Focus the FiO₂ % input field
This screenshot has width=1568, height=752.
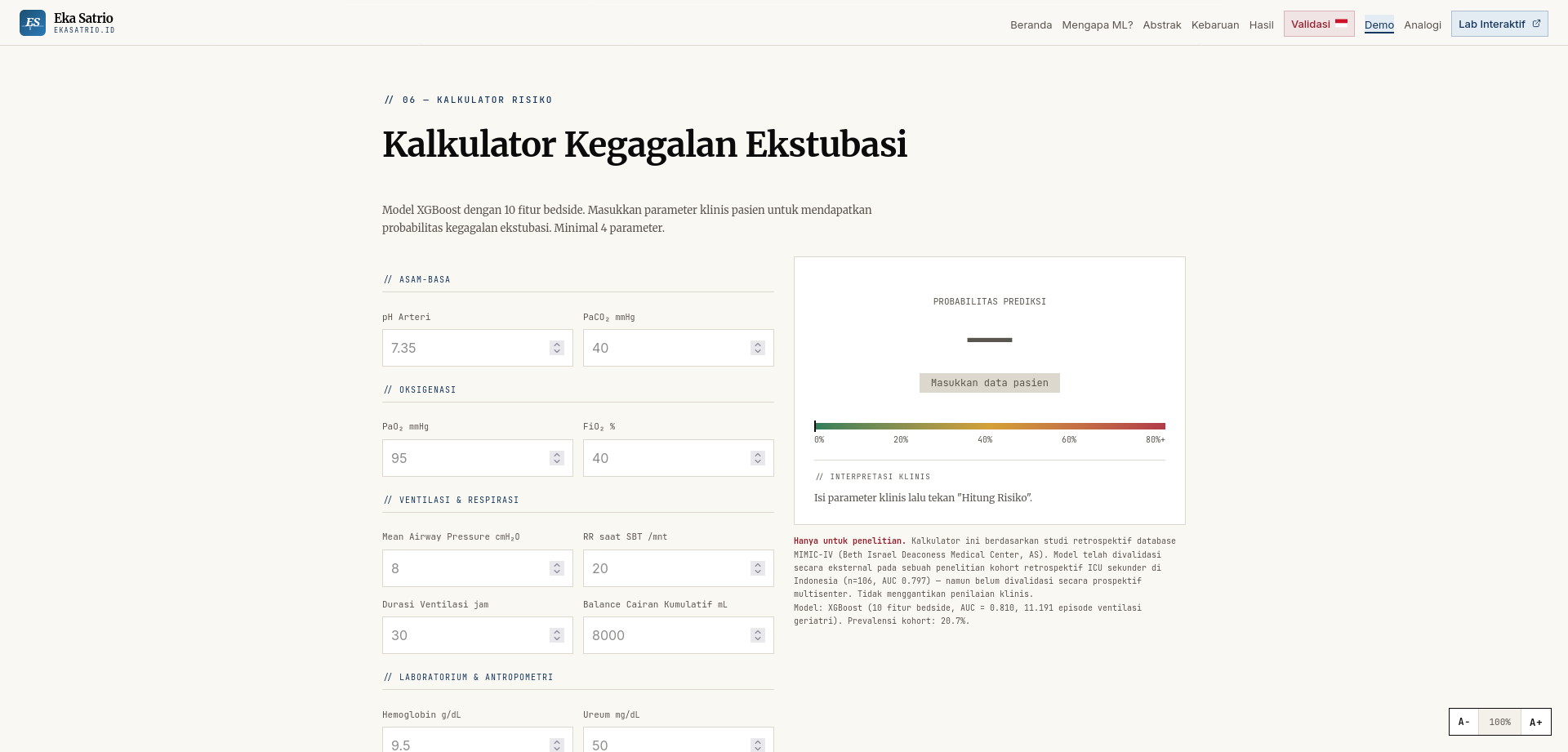pos(679,458)
